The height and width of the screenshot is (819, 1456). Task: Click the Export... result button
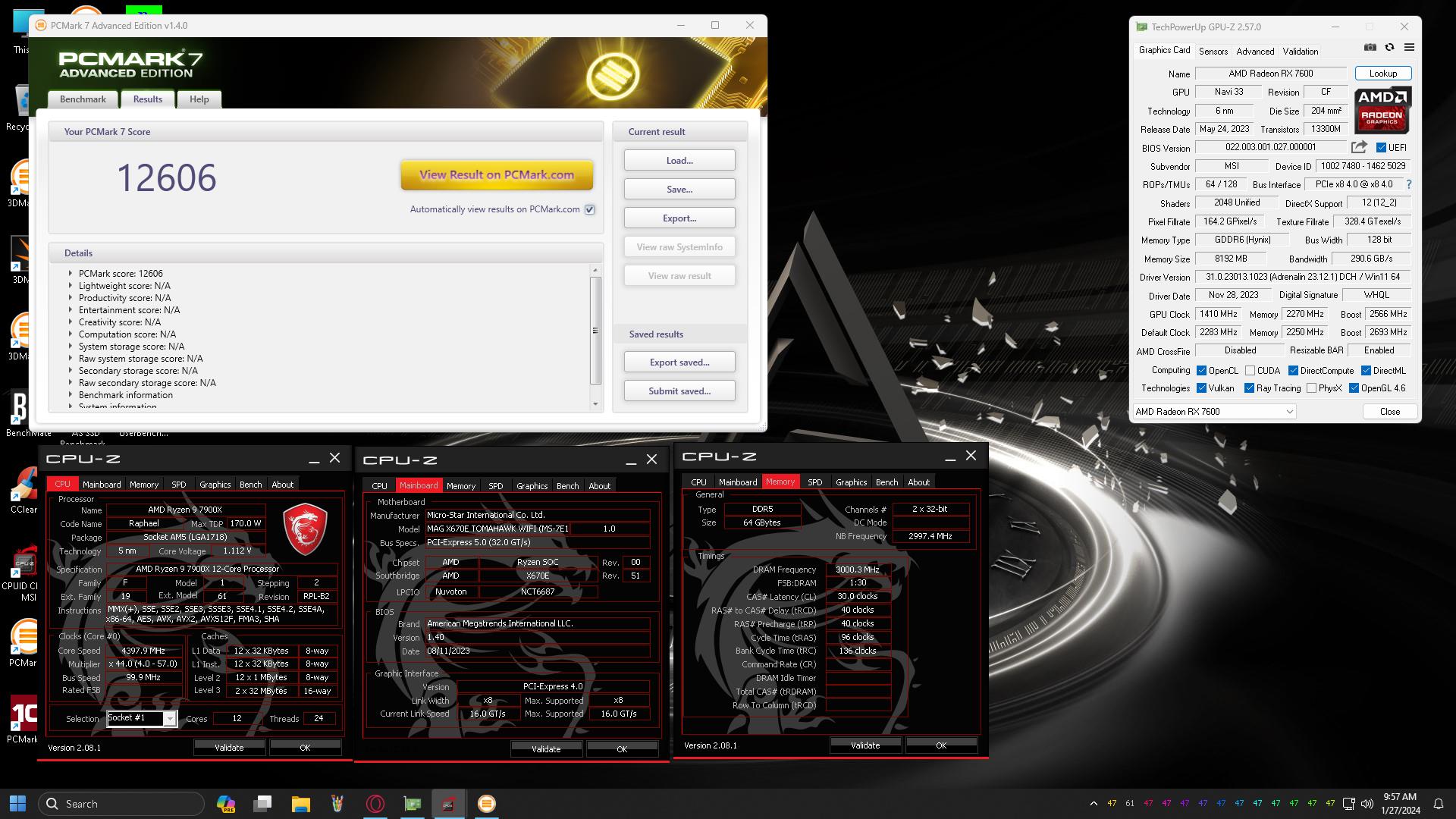679,218
